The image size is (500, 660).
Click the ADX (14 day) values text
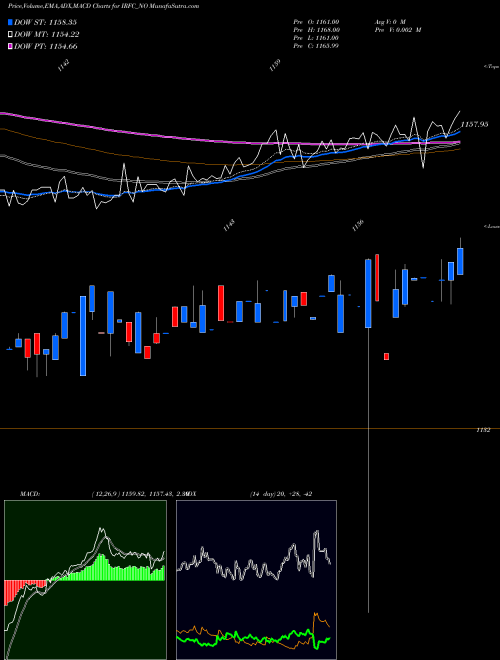point(281,494)
